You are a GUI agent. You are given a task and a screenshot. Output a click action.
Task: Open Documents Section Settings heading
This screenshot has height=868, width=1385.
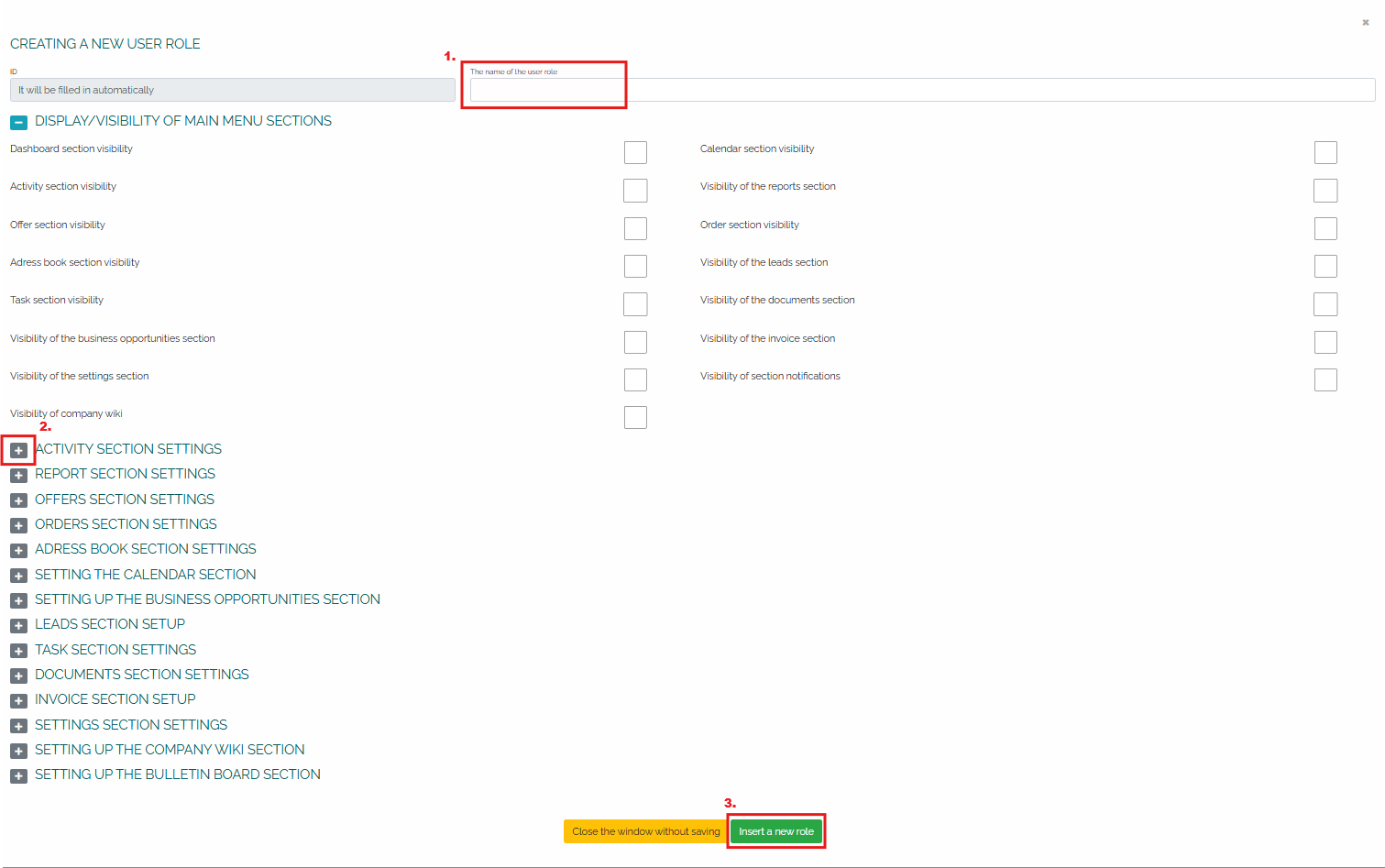pos(141,675)
